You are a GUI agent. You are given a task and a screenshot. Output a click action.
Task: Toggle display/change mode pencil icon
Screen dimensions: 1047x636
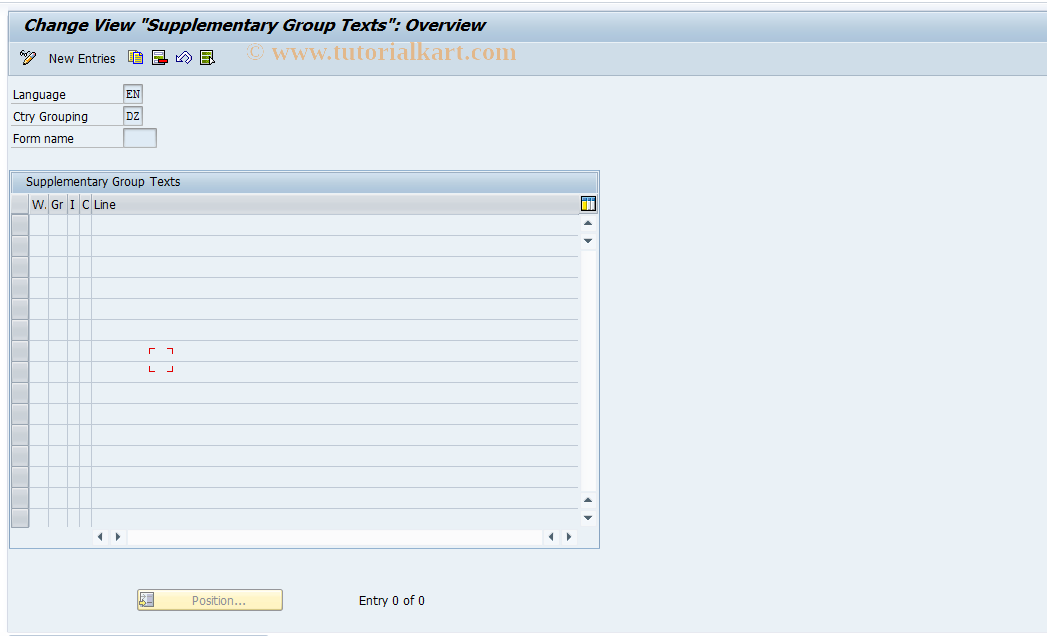tap(28, 58)
